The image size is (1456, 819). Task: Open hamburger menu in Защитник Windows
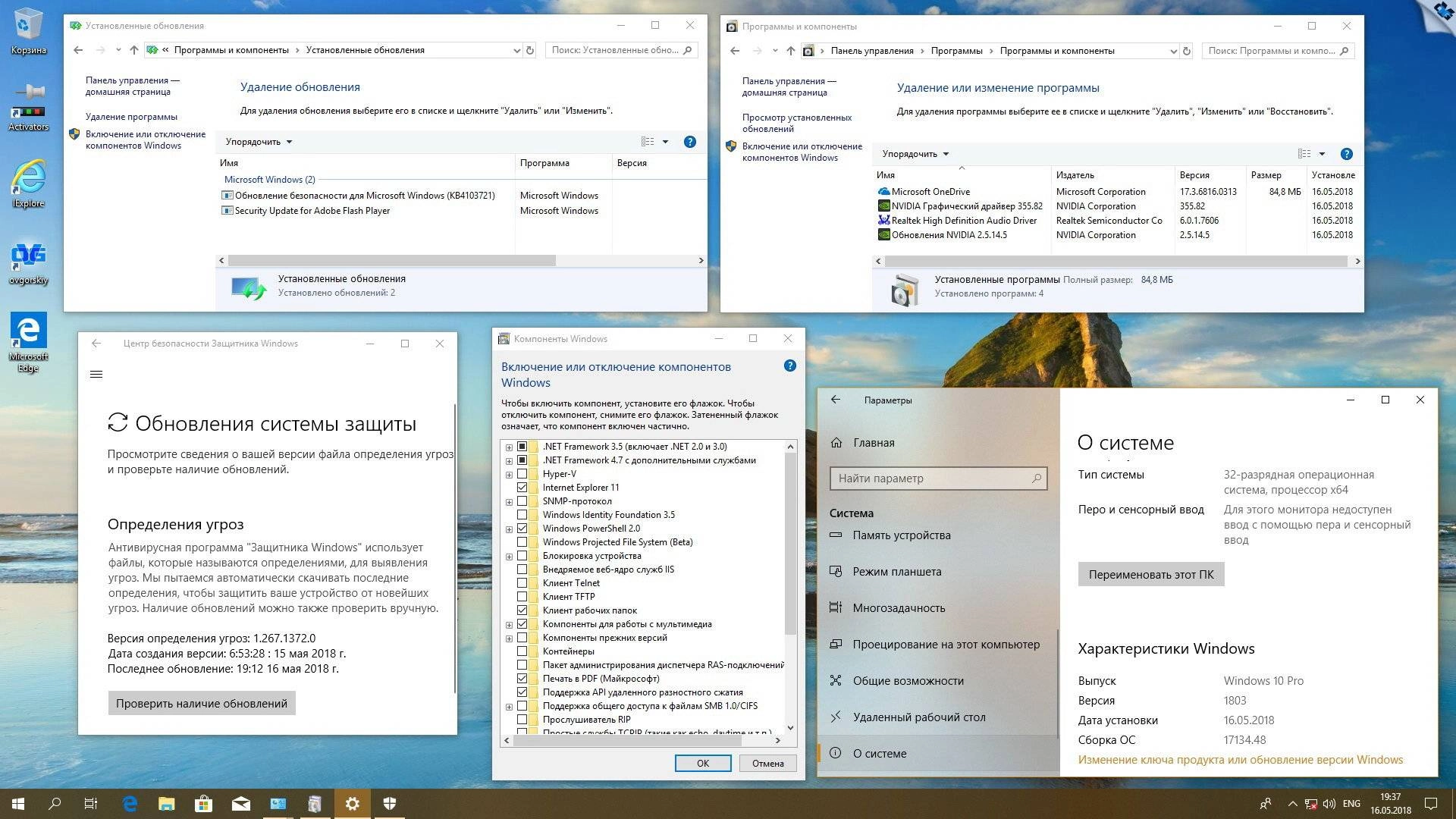96,374
